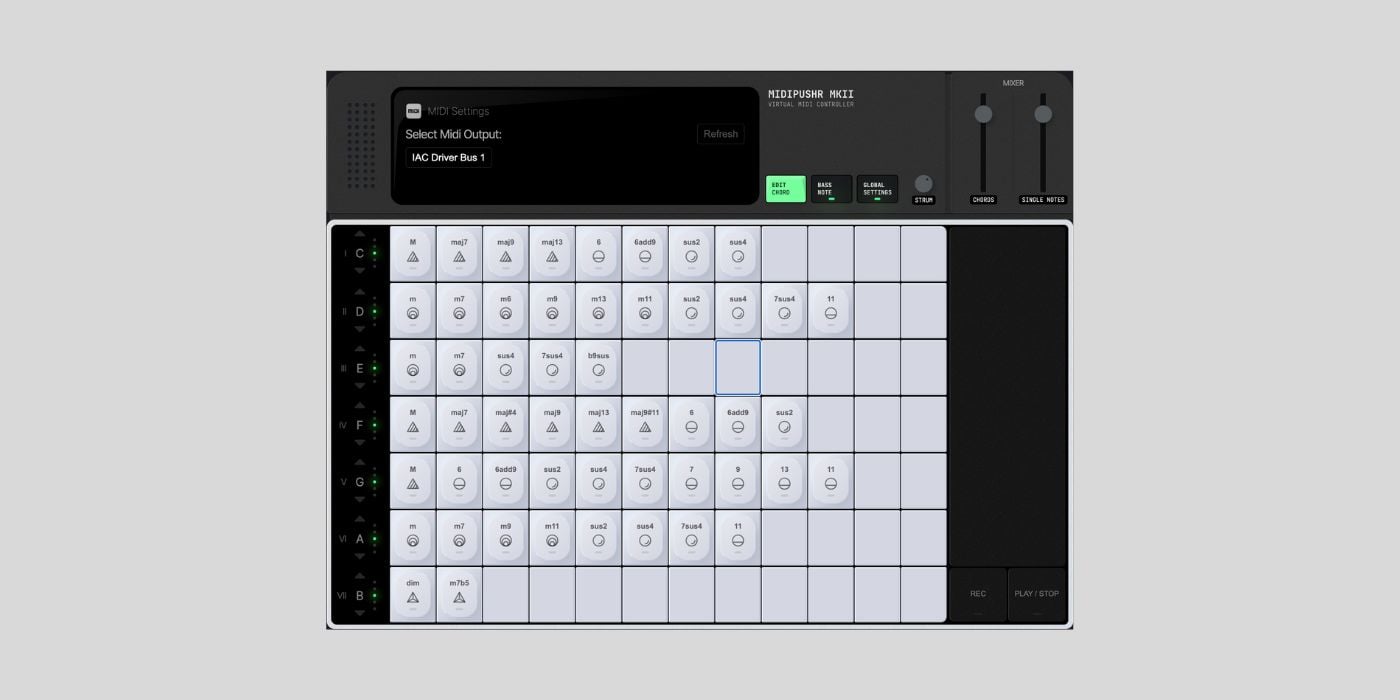This screenshot has height=700, width=1400.
Task: Click the Strum knob
Action: (924, 184)
